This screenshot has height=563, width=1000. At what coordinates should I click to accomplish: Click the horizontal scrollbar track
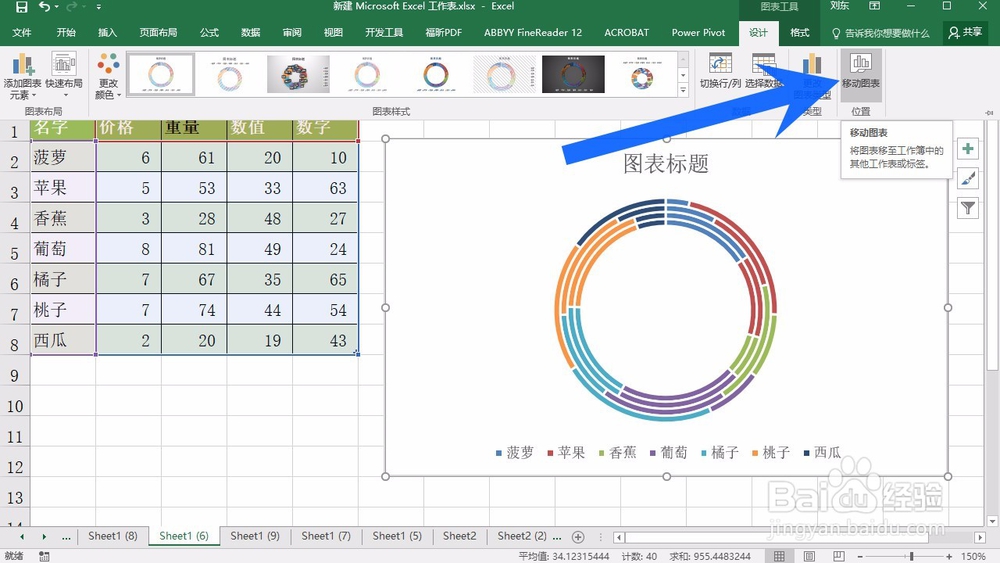tap(800, 537)
